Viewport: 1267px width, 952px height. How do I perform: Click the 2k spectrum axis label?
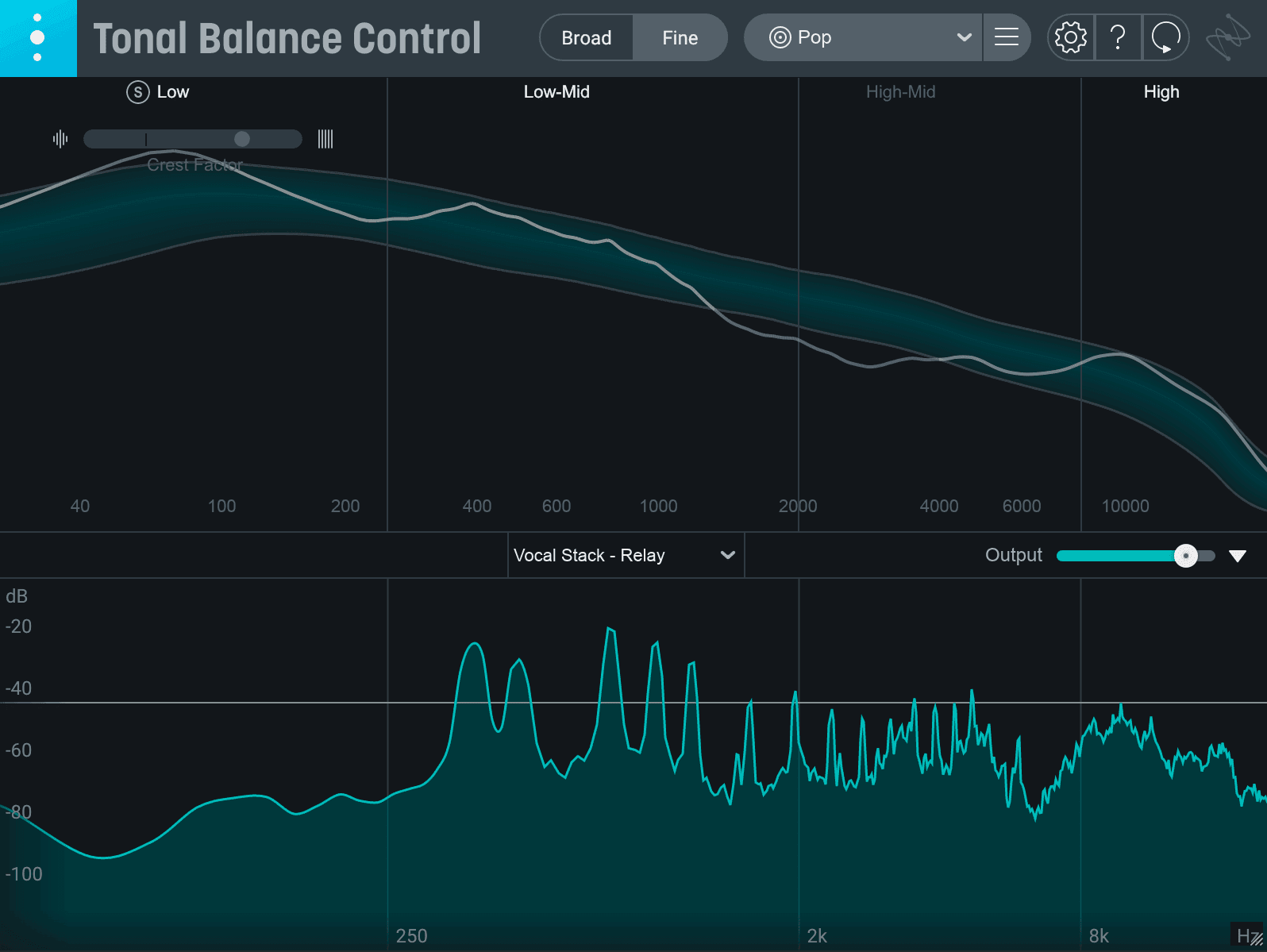[817, 936]
